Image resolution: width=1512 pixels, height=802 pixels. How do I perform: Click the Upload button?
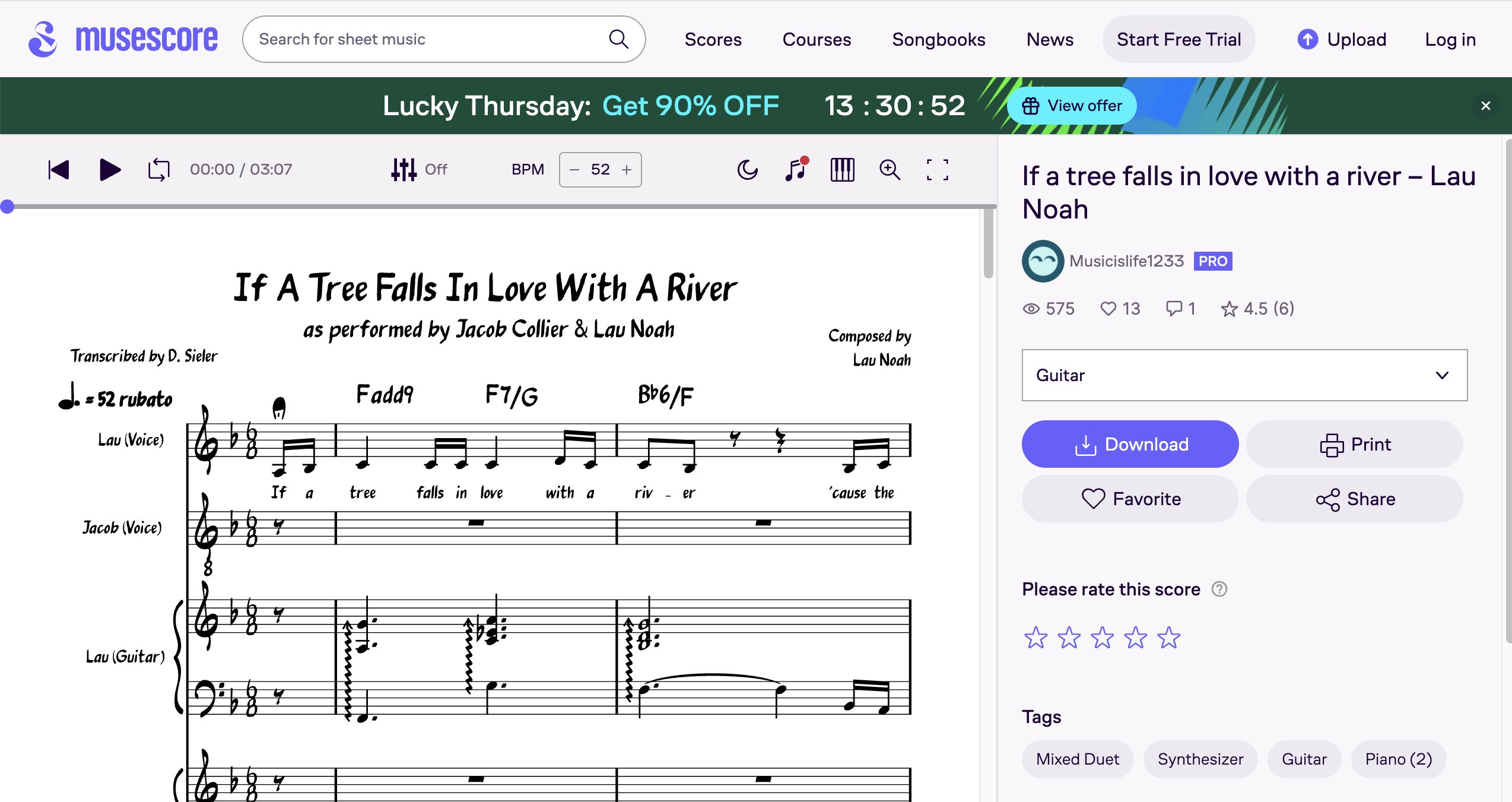tap(1342, 39)
